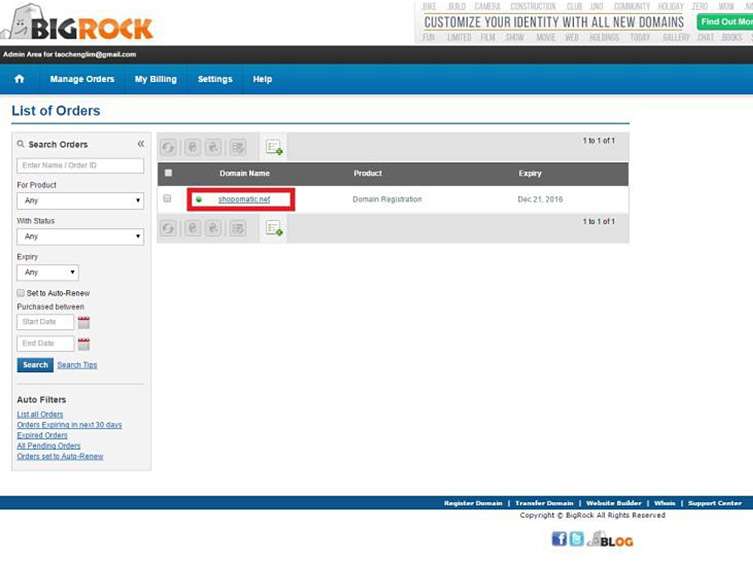Go to the home icon in navigation
The image size is (753, 565).
pos(19,79)
